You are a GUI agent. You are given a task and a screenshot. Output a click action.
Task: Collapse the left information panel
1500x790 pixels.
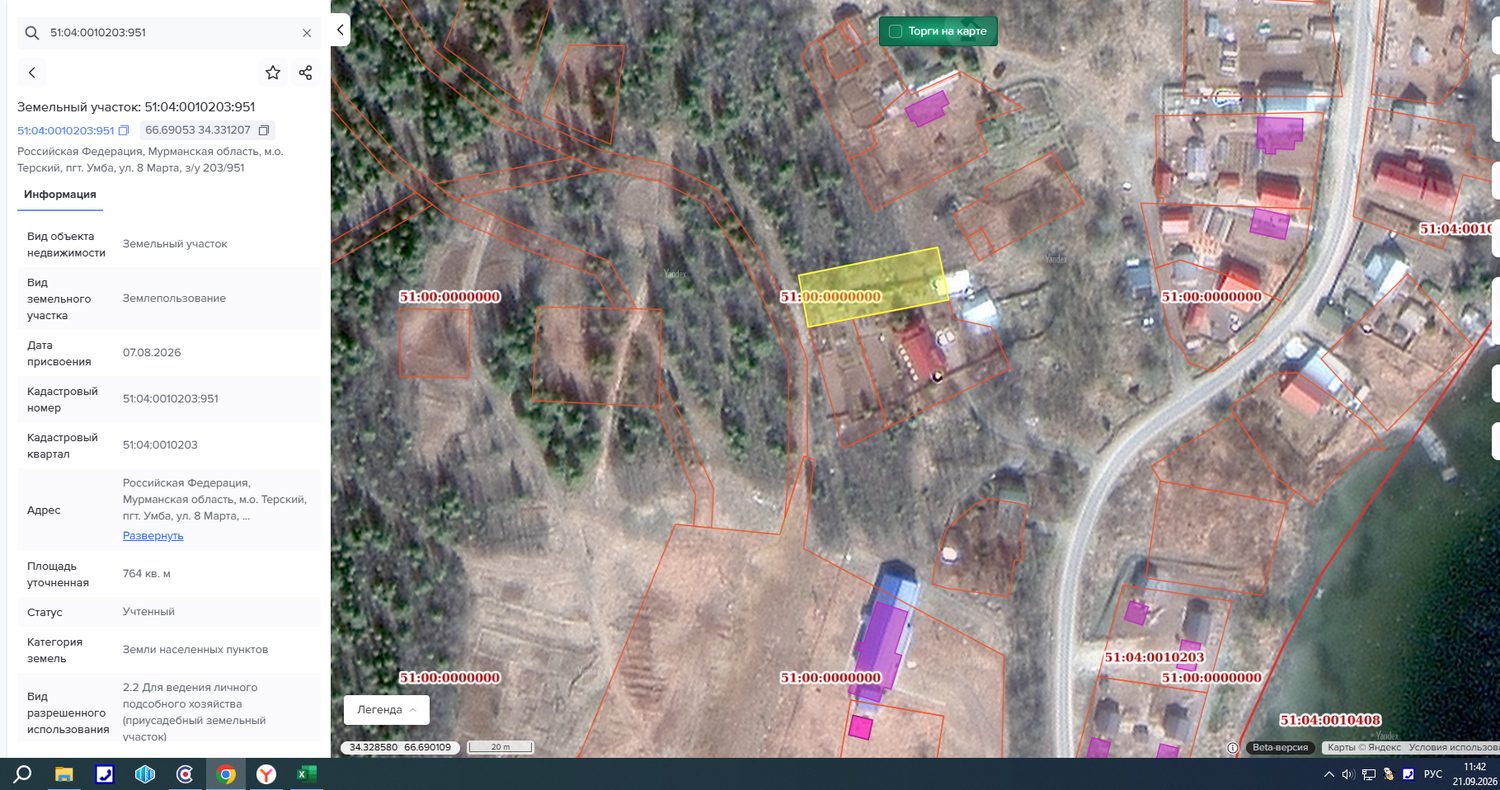tap(340, 30)
